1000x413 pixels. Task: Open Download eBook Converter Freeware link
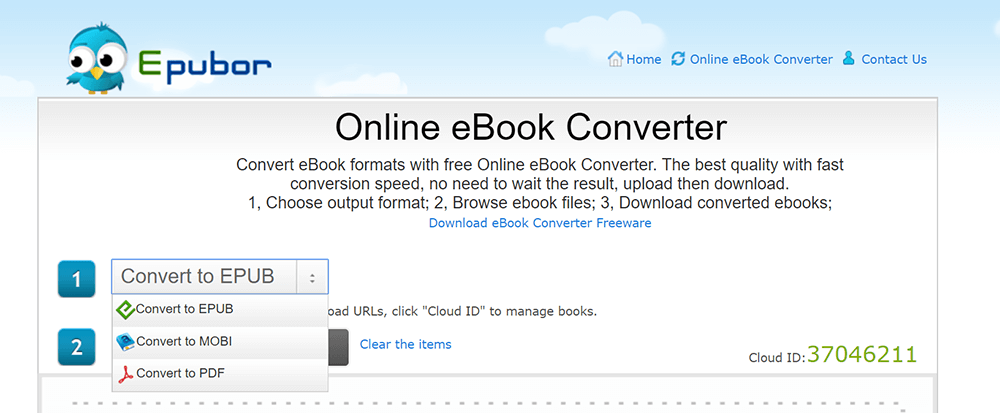tap(540, 223)
